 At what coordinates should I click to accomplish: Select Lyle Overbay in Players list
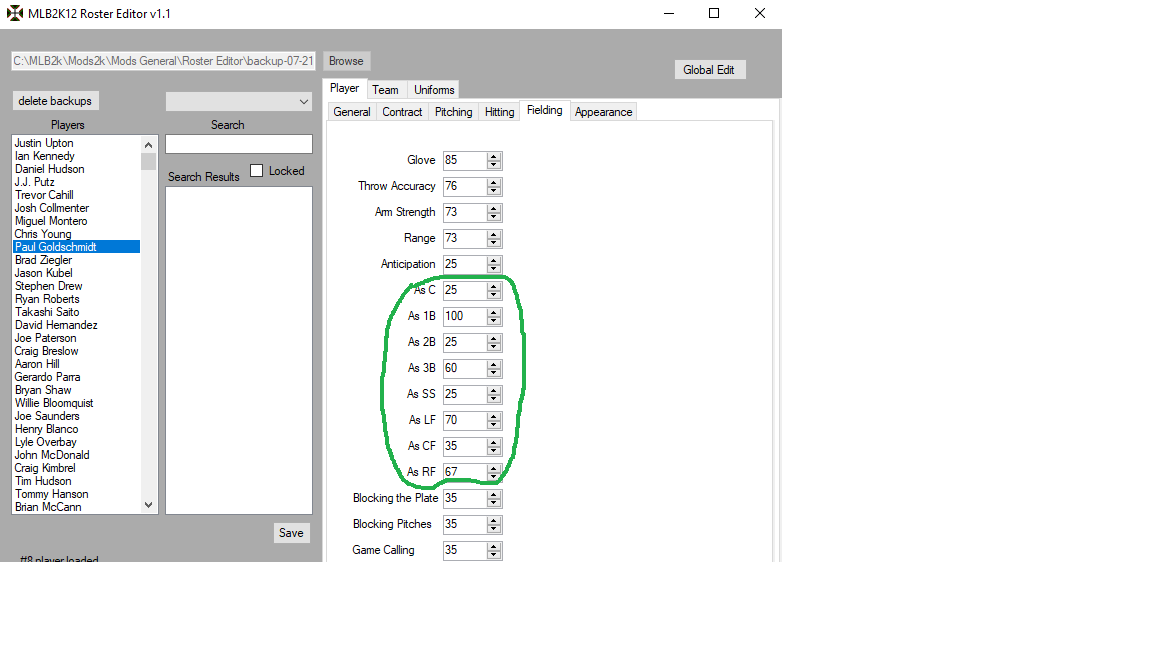click(x=76, y=442)
